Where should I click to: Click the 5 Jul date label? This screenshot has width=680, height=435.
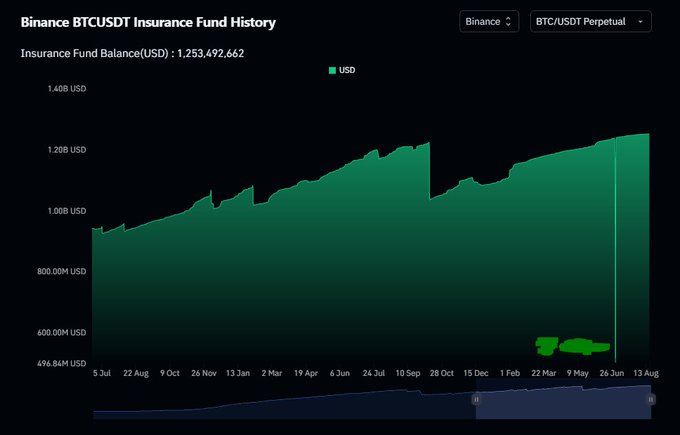102,373
